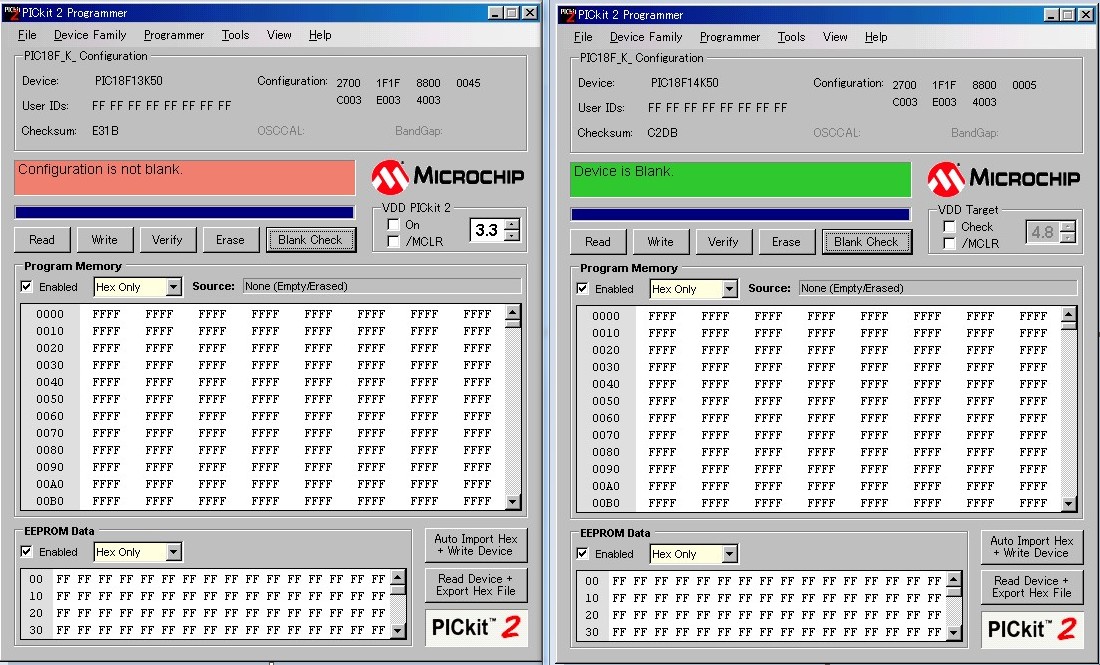Open the Tools menu in the PIC18F14K50 window

pyautogui.click(x=791, y=37)
